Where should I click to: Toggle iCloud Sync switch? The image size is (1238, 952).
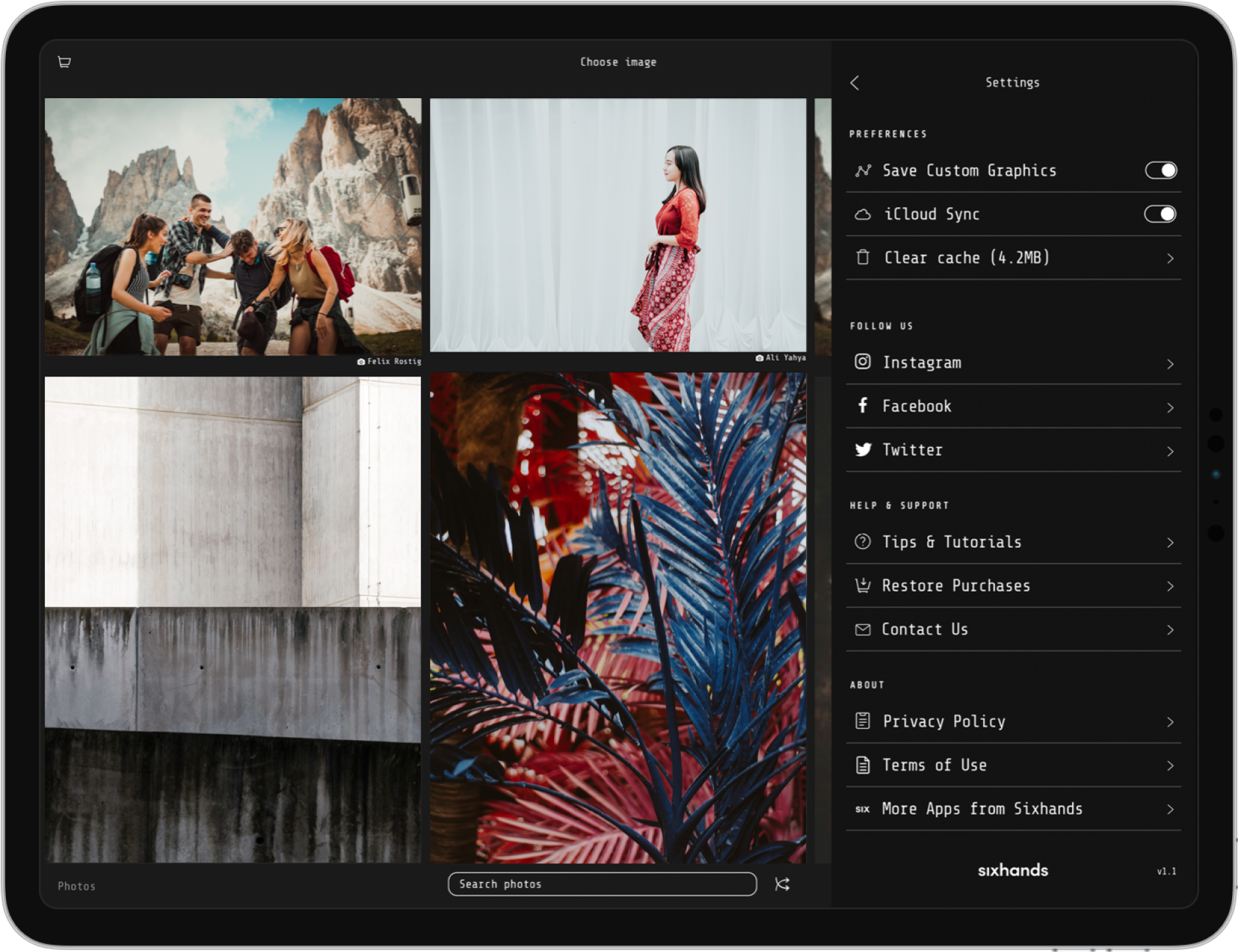1160,214
